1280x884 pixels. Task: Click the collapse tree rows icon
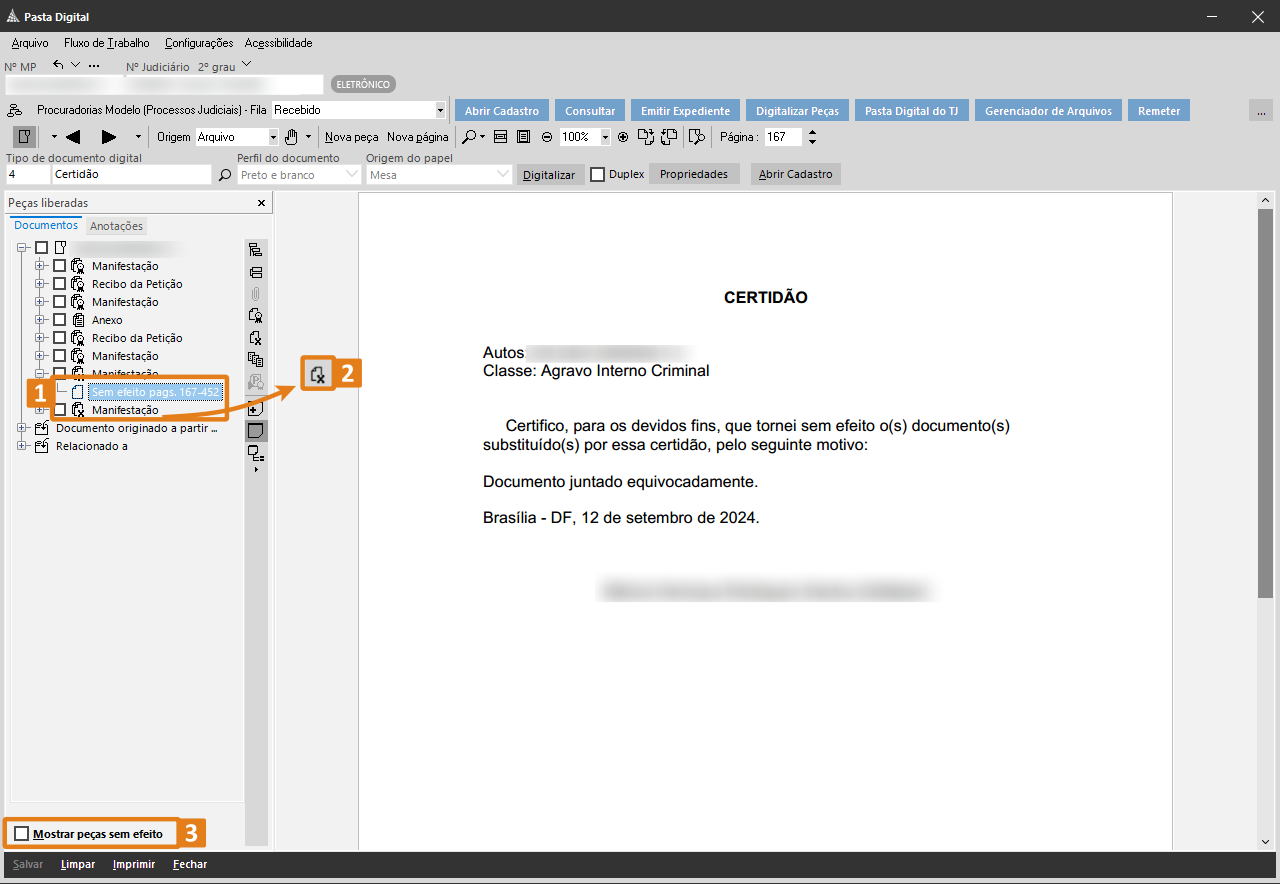(x=256, y=272)
